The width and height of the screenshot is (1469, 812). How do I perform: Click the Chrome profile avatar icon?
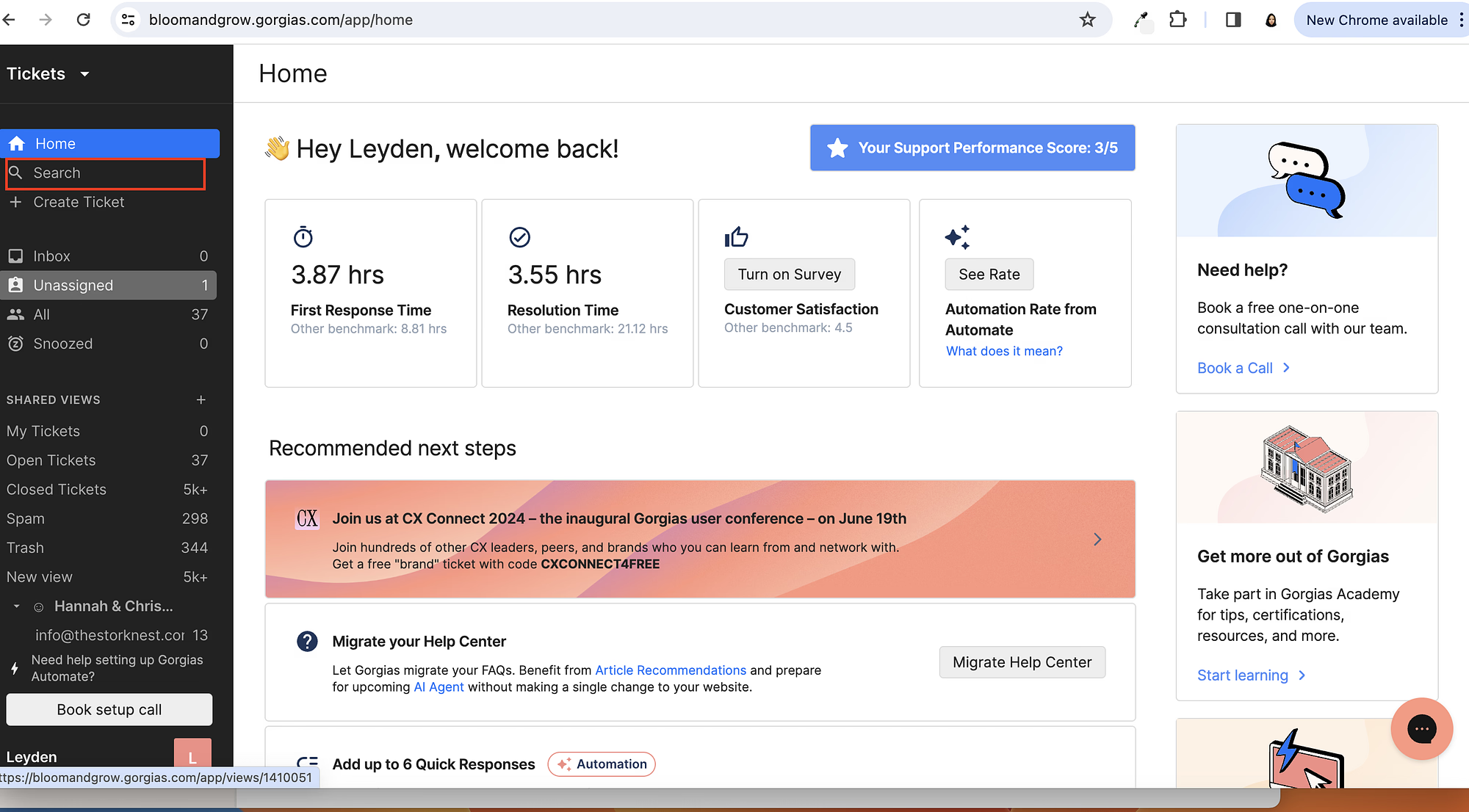[1271, 20]
